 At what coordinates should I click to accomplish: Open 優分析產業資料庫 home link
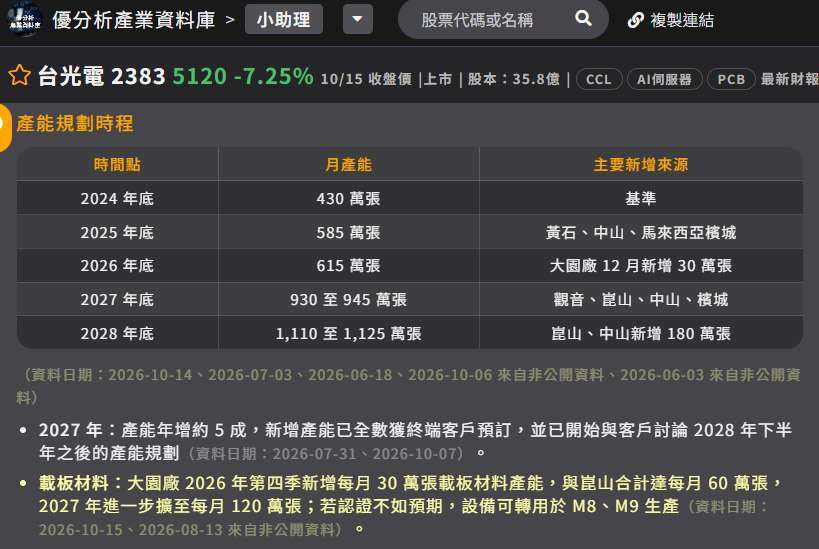click(x=134, y=20)
